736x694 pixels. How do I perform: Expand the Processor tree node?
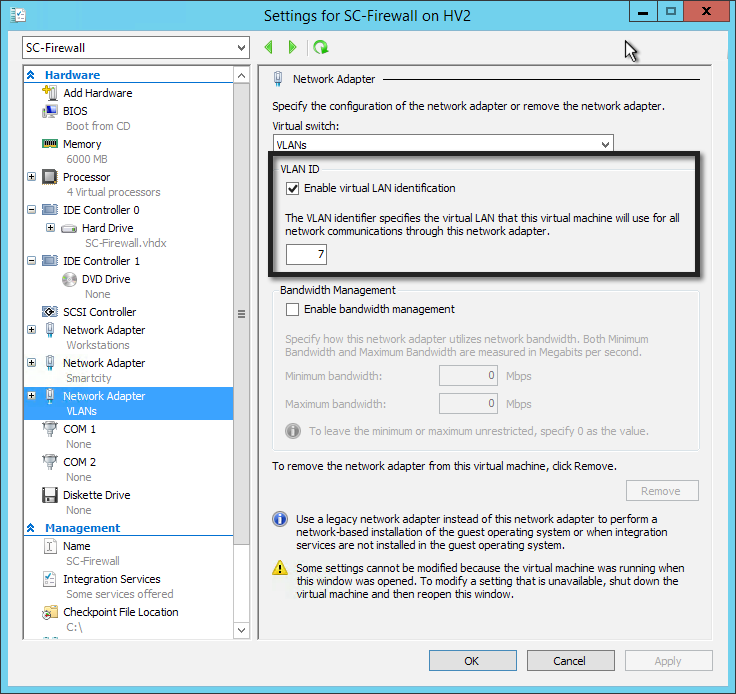31,177
